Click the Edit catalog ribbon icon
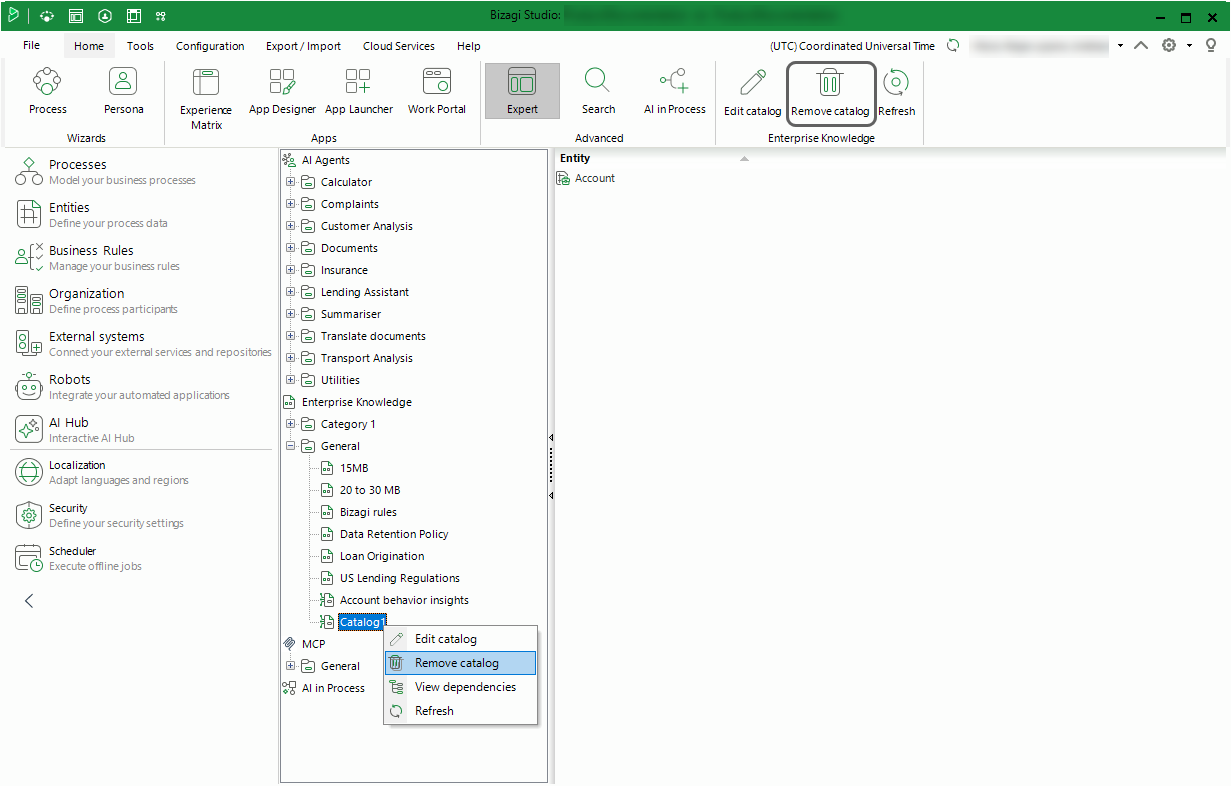The image size is (1231, 786). pos(752,92)
